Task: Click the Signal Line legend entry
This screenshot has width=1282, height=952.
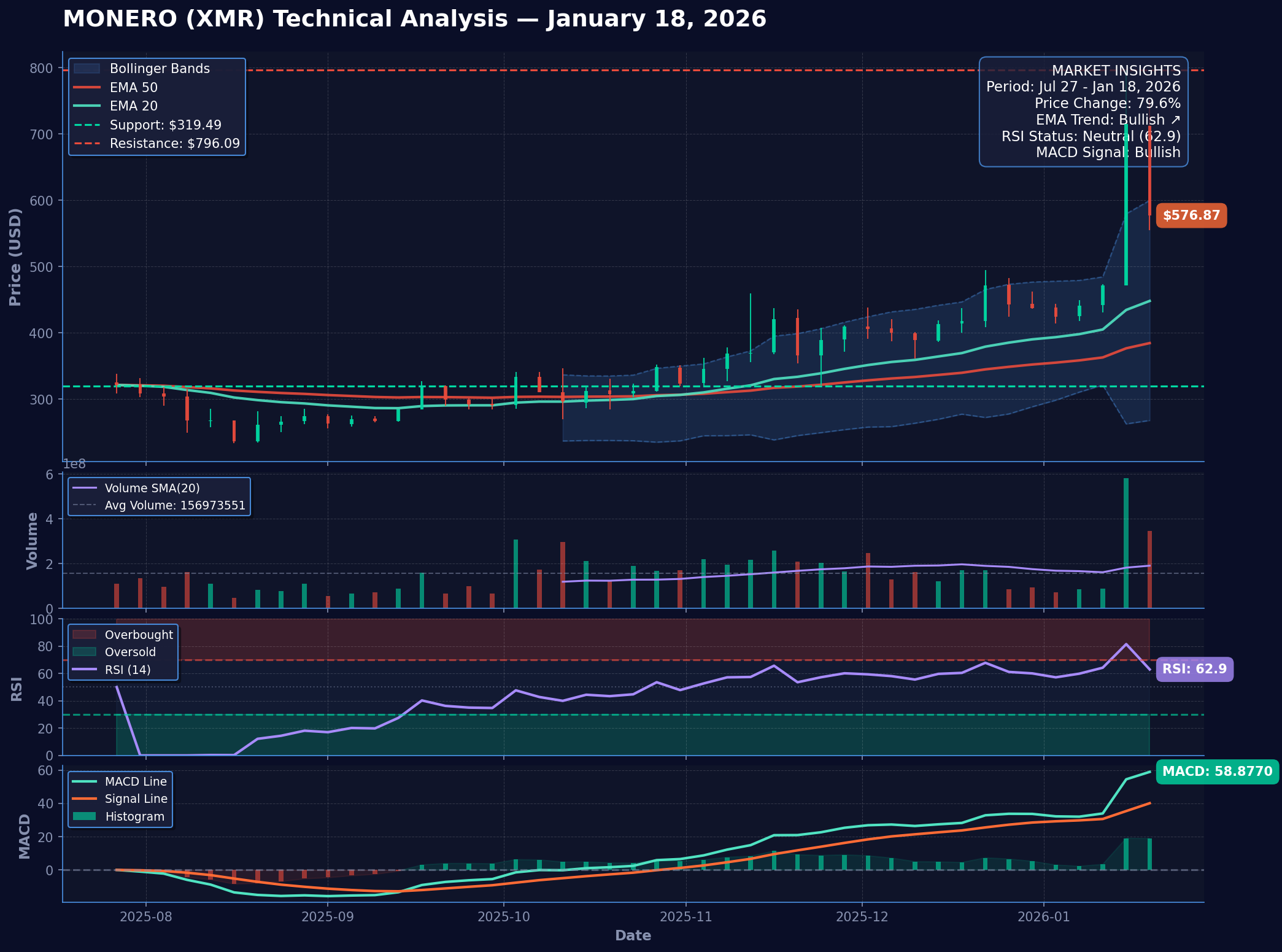Action: tap(136, 799)
